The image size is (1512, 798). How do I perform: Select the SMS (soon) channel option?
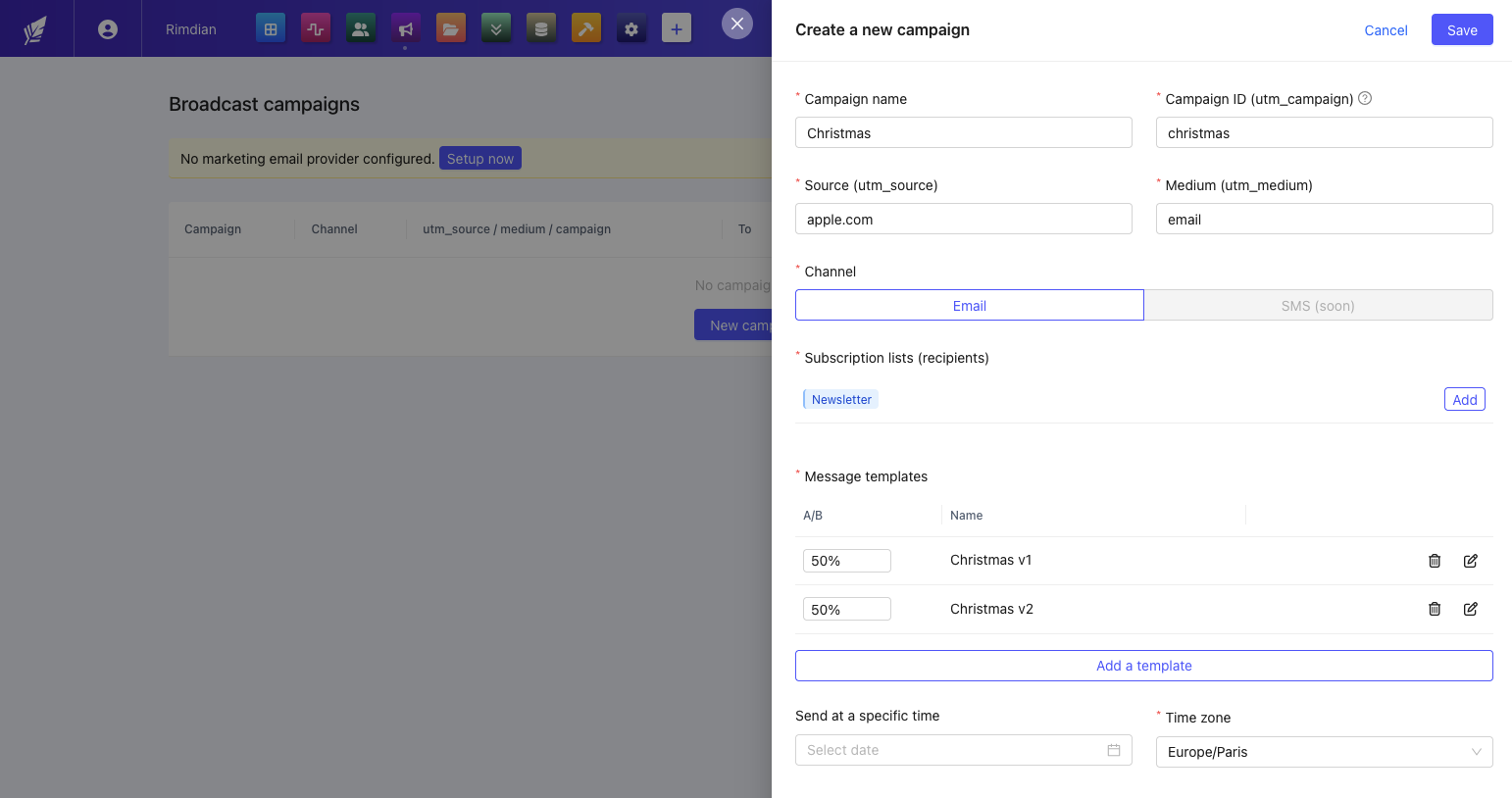[1319, 305]
